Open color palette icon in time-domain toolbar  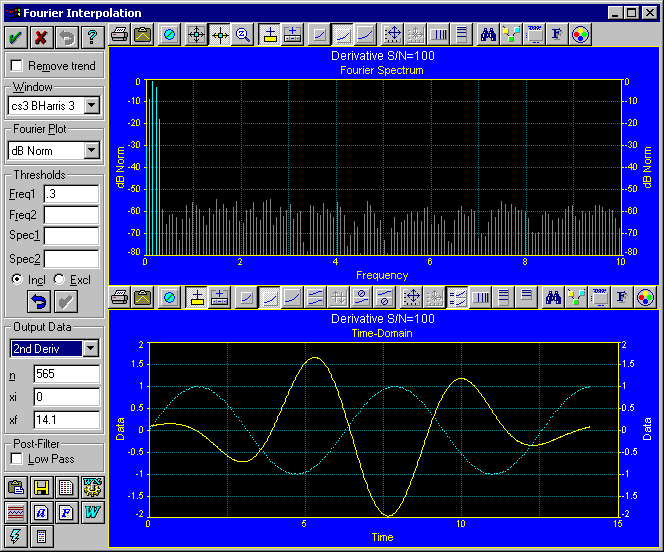pyautogui.click(x=645, y=298)
